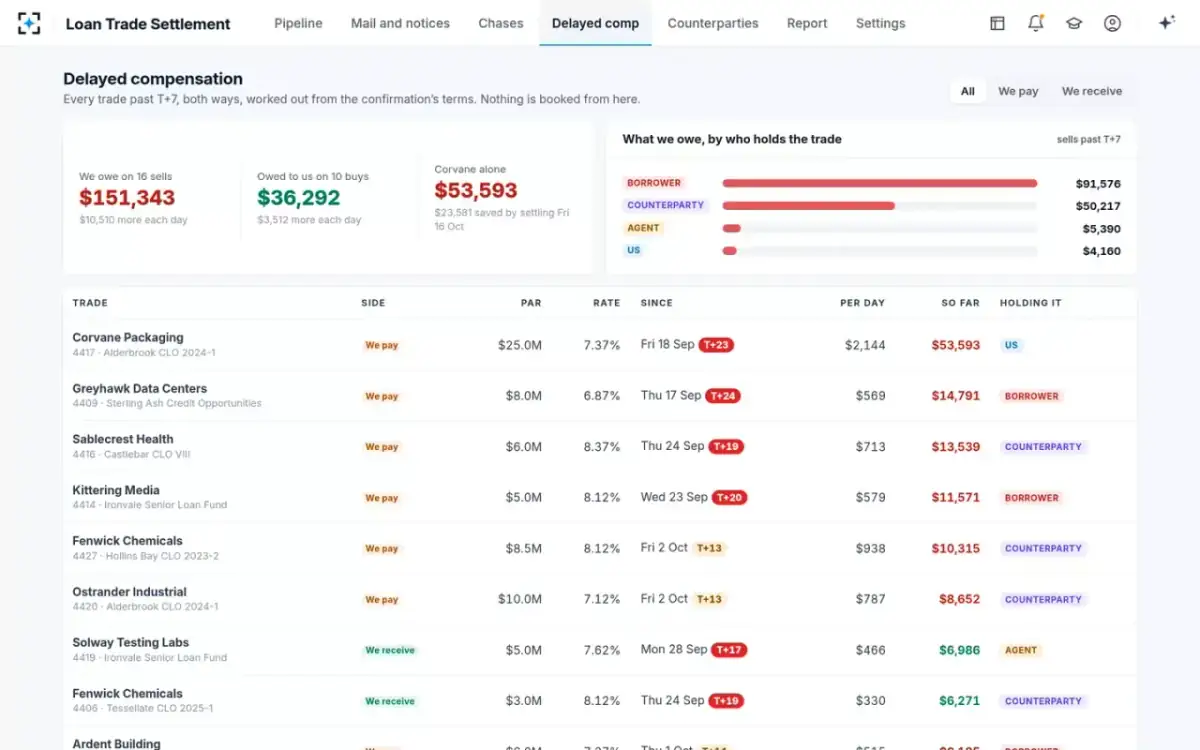Open the layout panel icon
This screenshot has height=750, width=1200.
tap(997, 23)
